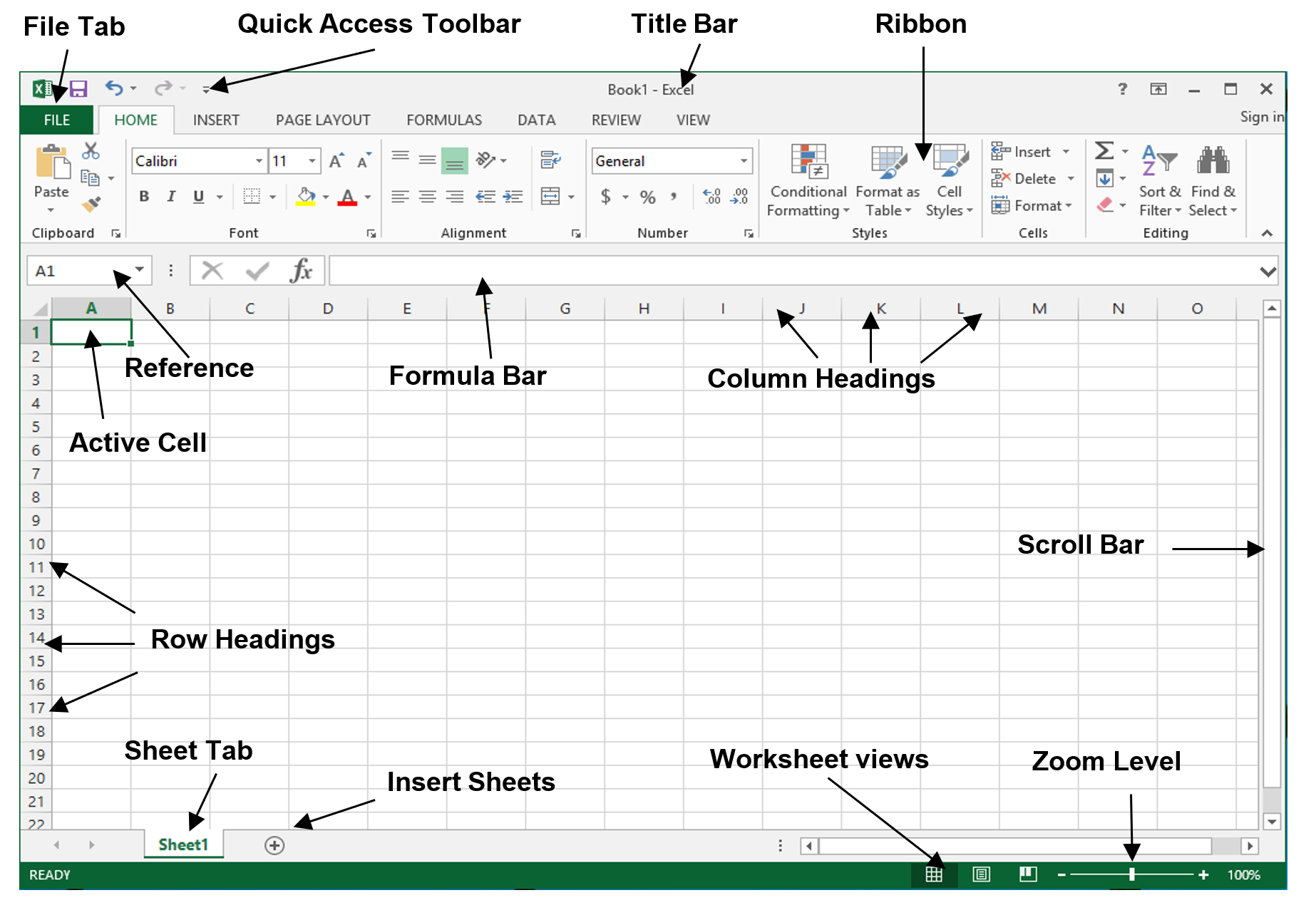
Task: Open the Format as Table dropdown
Action: coord(888,181)
